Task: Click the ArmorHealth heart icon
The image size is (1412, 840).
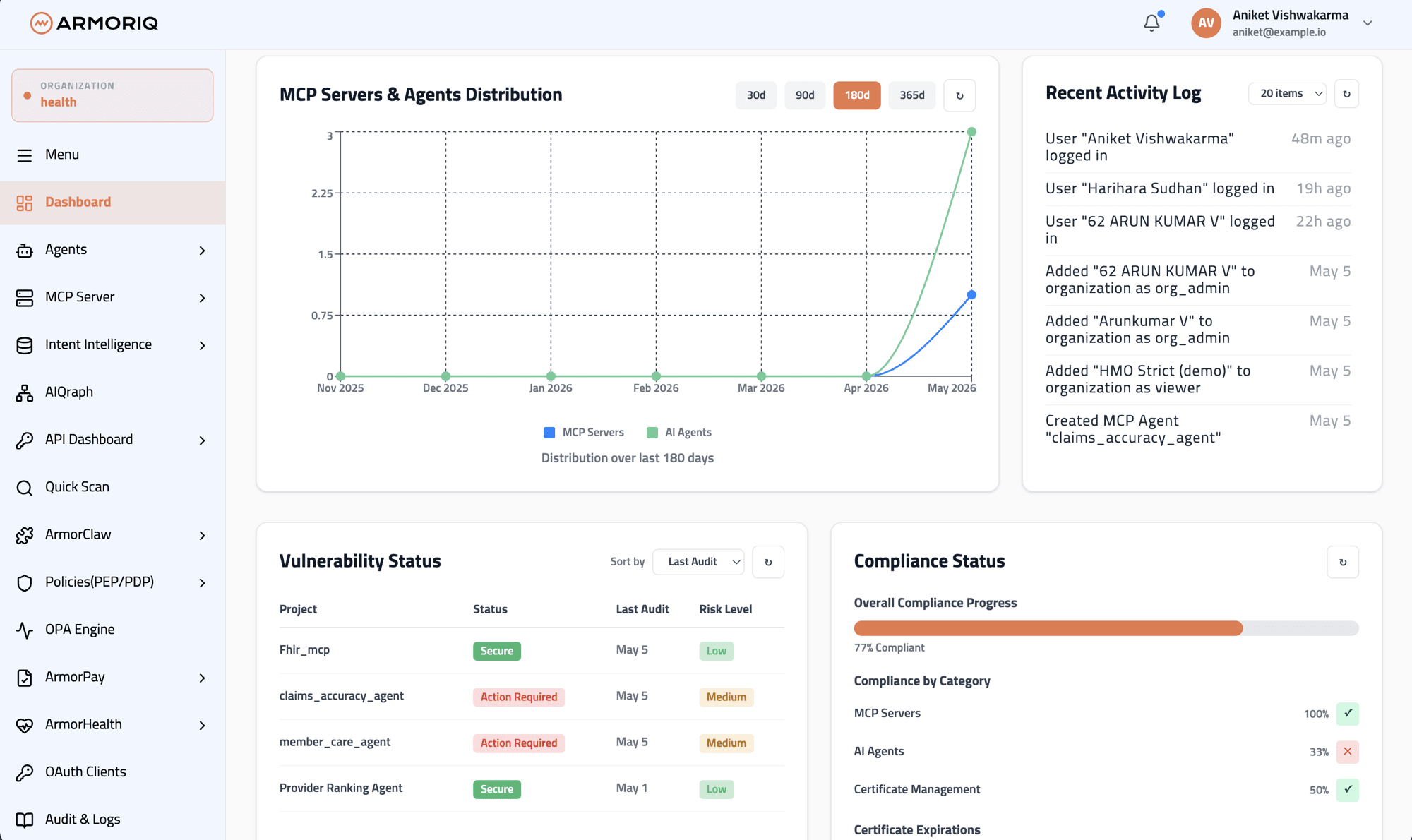Action: coord(25,726)
